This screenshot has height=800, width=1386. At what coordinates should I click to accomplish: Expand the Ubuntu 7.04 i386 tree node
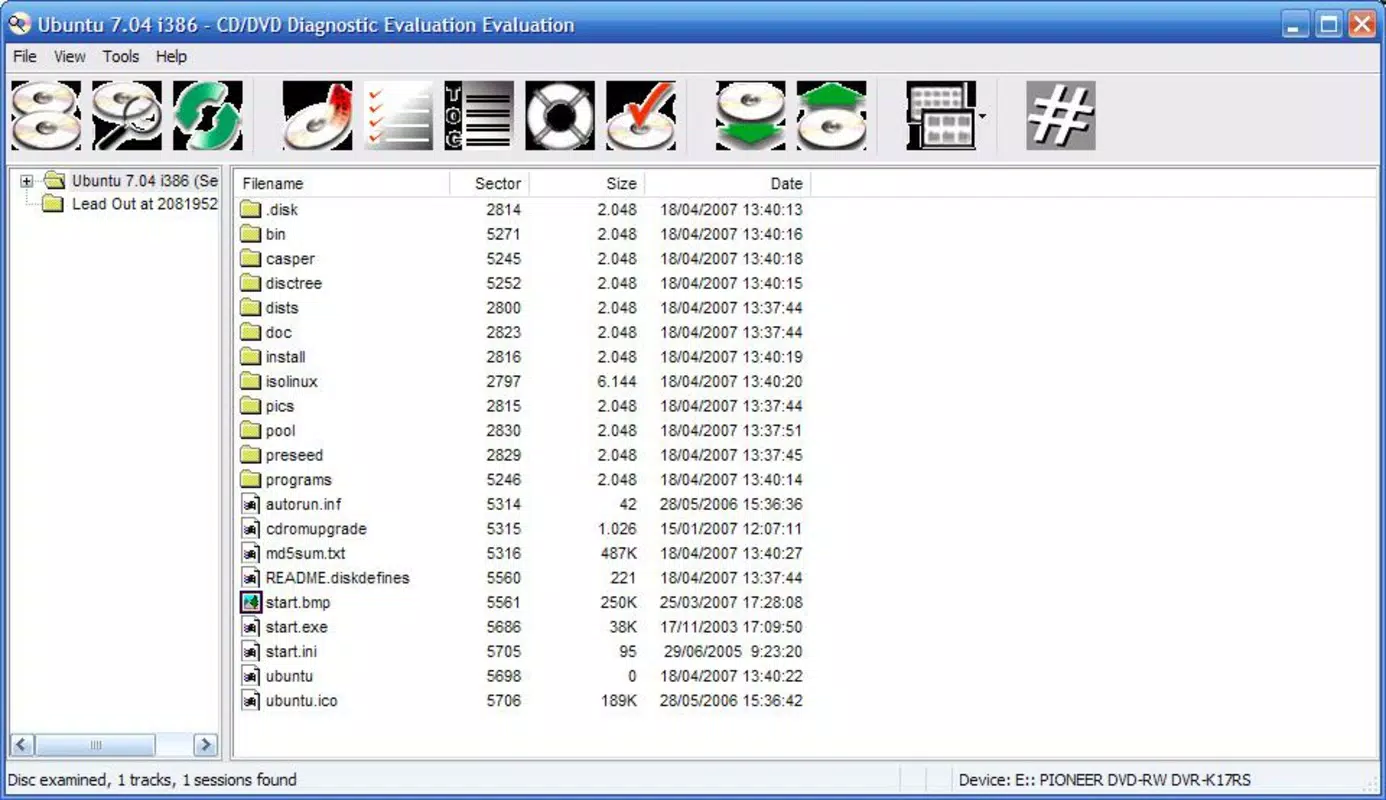(x=27, y=181)
